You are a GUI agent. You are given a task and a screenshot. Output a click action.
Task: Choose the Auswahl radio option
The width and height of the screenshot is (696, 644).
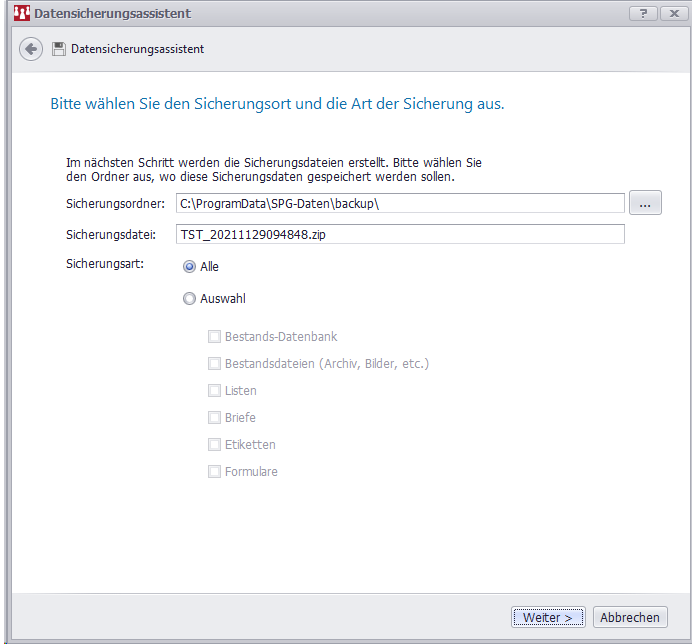[x=190, y=298]
